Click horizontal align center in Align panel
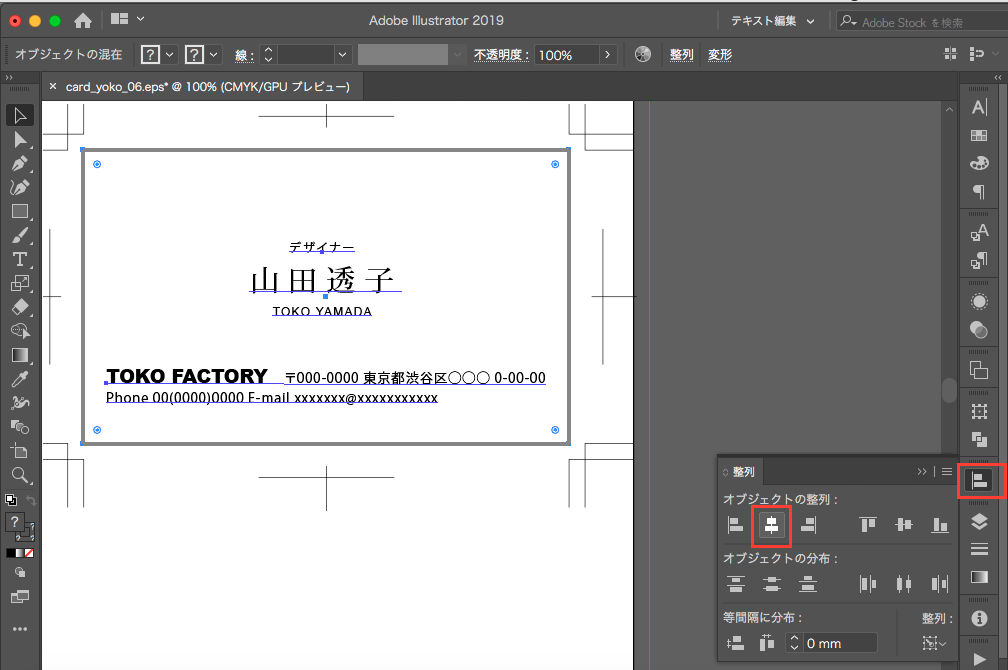 point(771,524)
